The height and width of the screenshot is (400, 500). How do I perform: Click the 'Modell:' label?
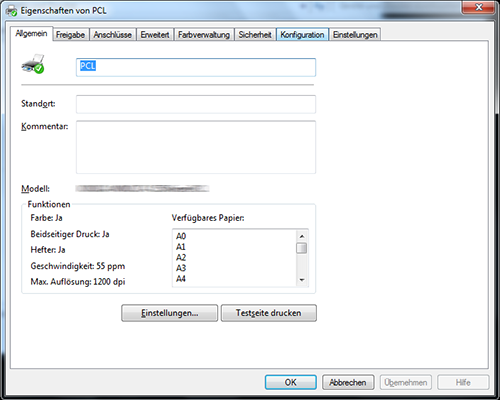(x=35, y=189)
